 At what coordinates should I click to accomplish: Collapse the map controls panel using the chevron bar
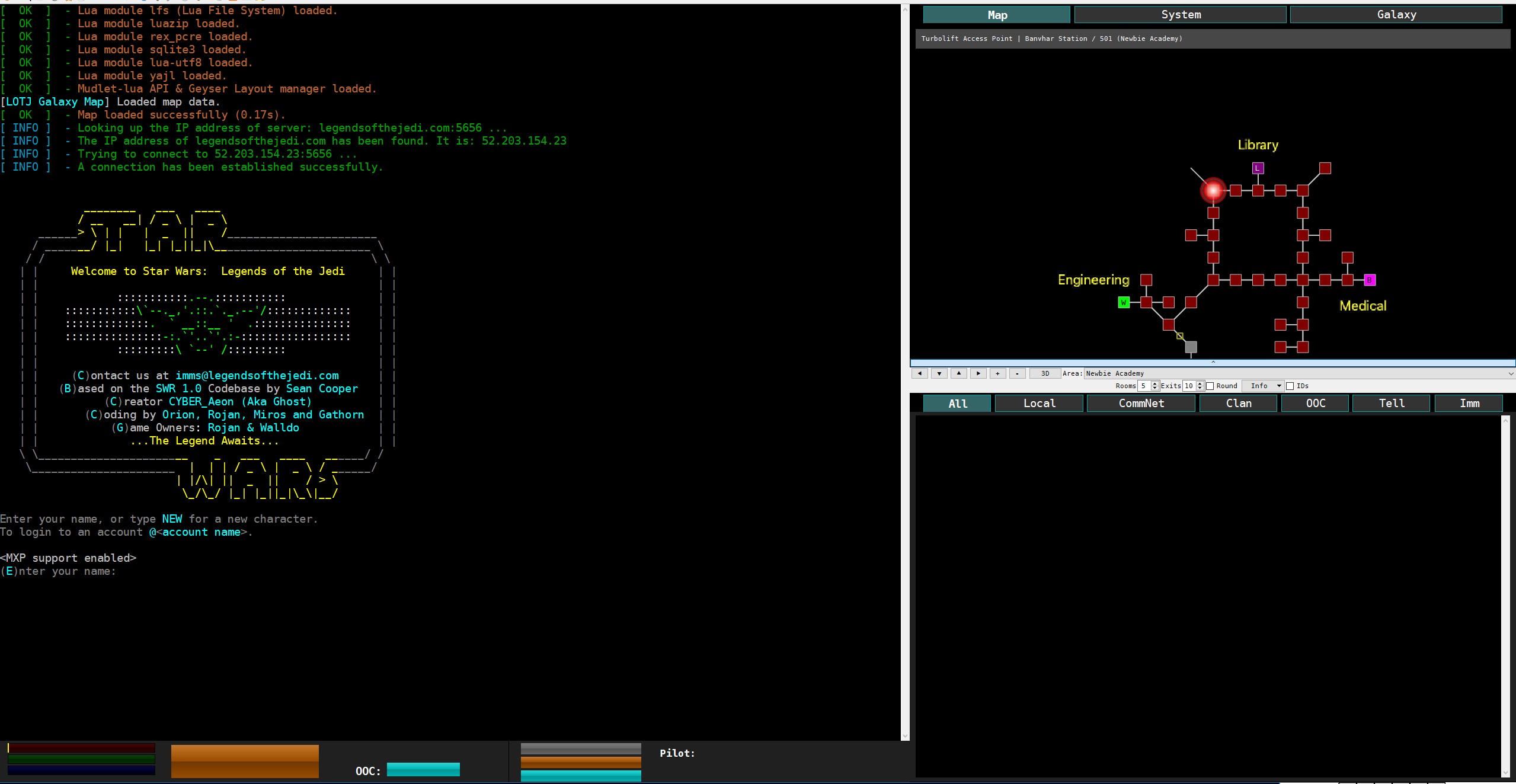pyautogui.click(x=1213, y=362)
